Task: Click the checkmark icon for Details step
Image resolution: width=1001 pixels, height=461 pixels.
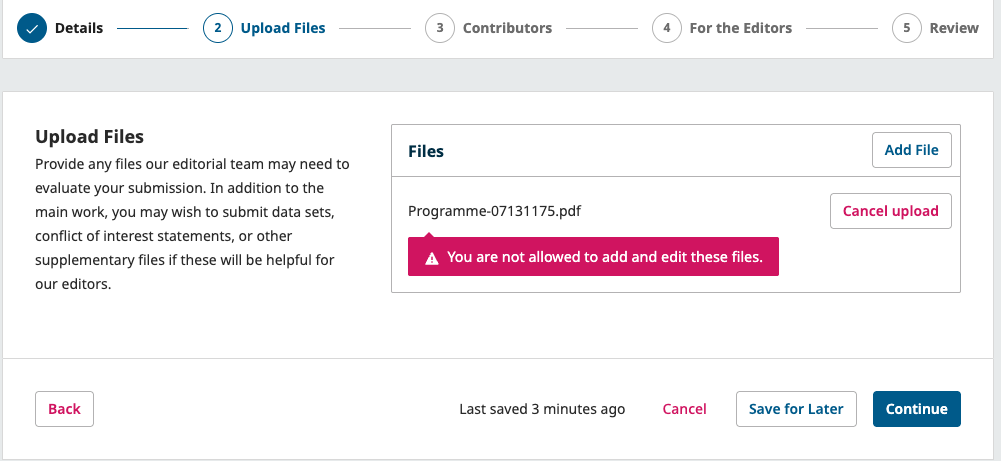Action: point(32,28)
